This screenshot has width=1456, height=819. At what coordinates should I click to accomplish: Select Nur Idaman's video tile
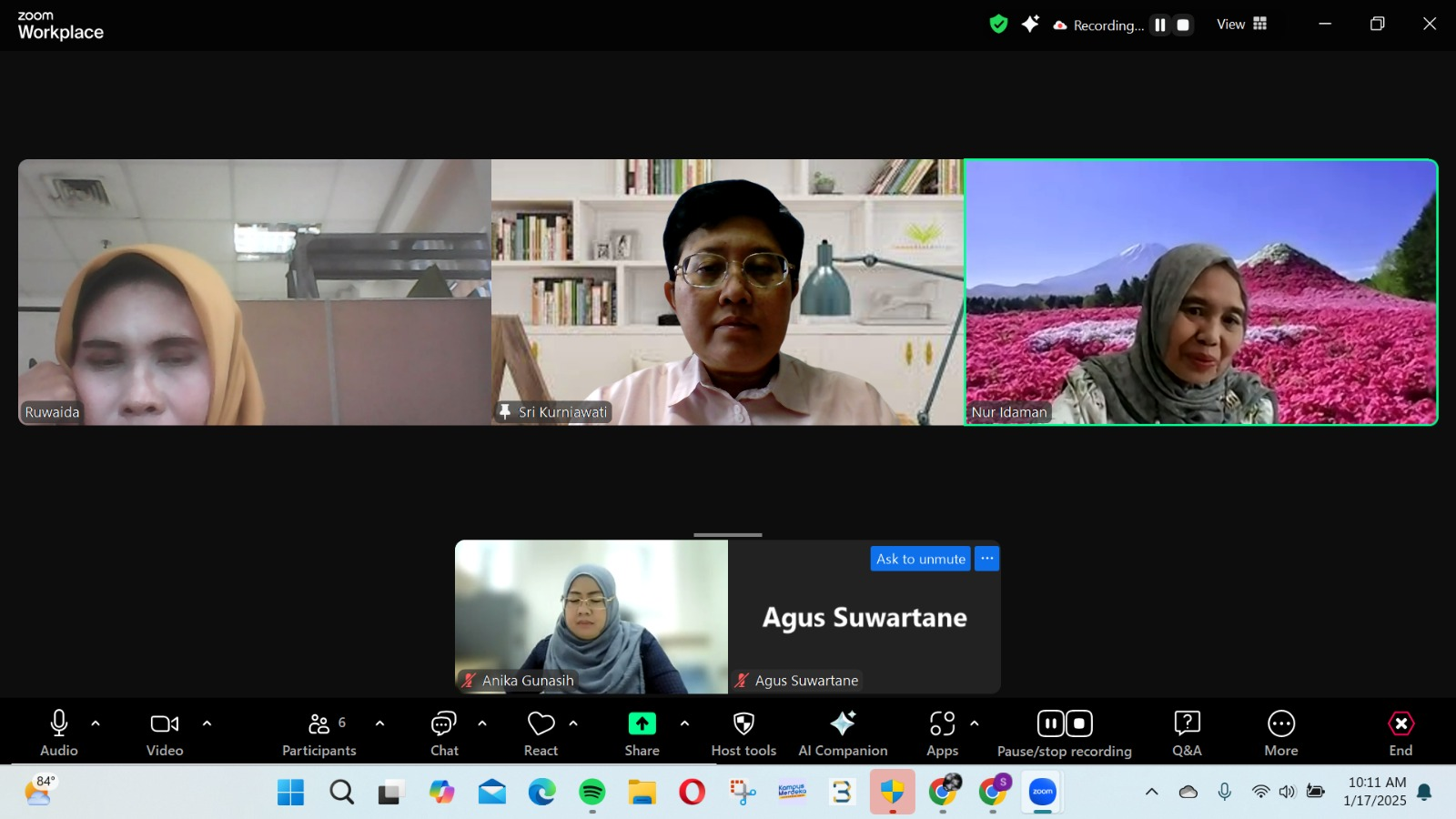point(1201,292)
